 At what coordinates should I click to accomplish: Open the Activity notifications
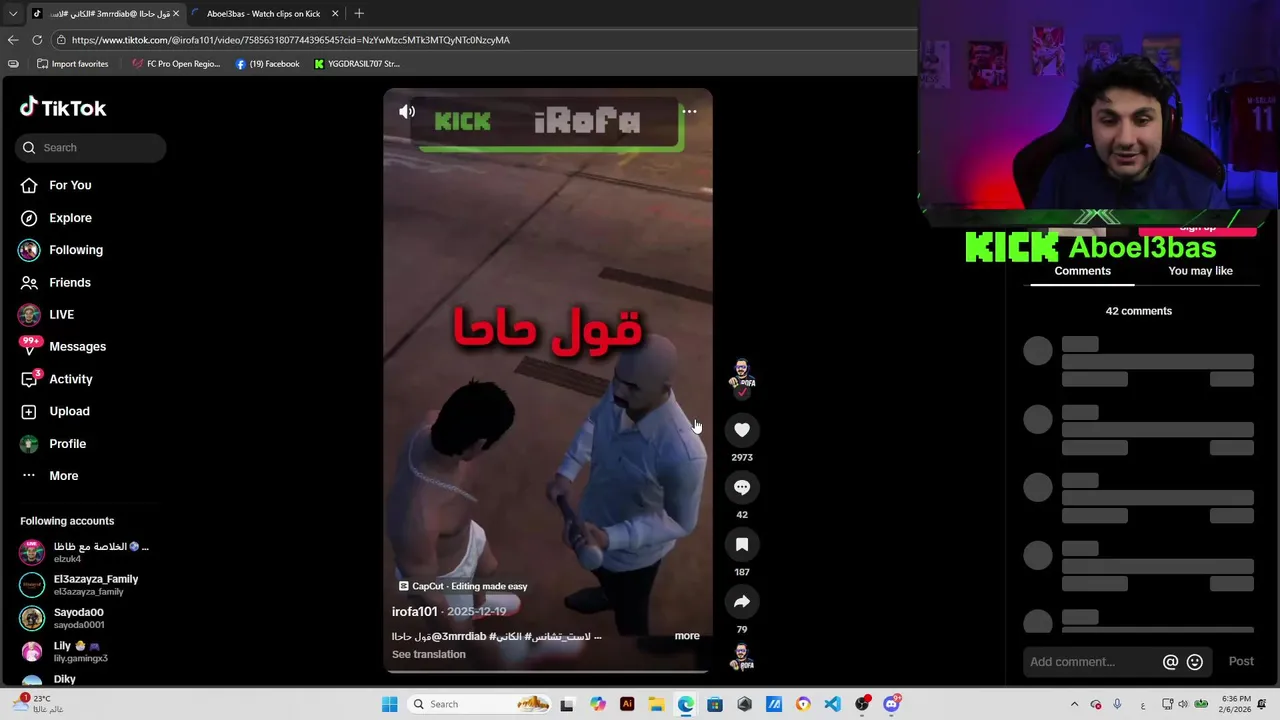click(x=71, y=379)
